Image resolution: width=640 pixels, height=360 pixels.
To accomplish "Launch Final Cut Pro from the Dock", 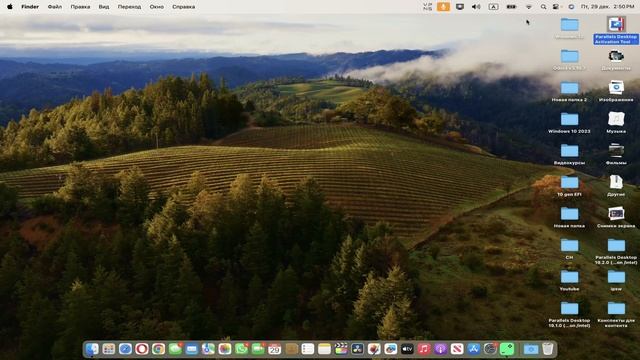I will 341,349.
